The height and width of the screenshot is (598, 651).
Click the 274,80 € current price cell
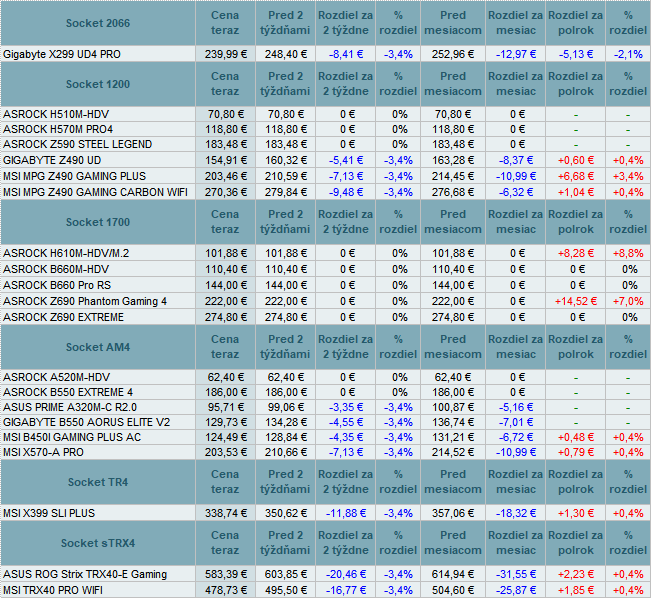click(225, 317)
